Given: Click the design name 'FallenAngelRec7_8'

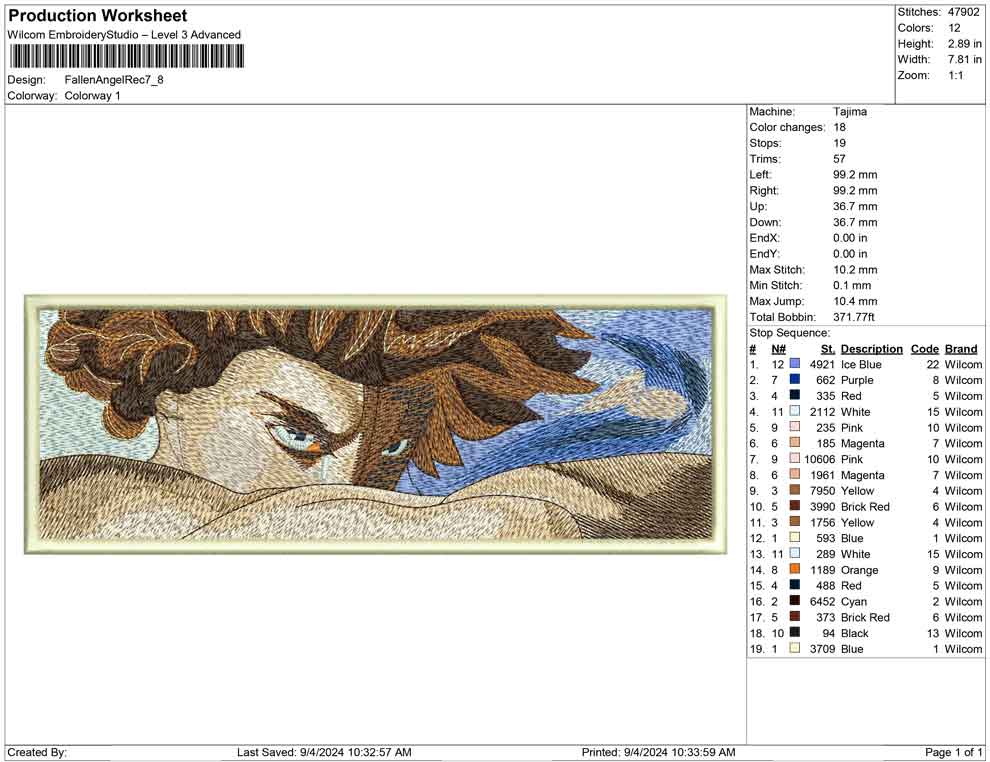Looking at the screenshot, I should [x=114, y=80].
